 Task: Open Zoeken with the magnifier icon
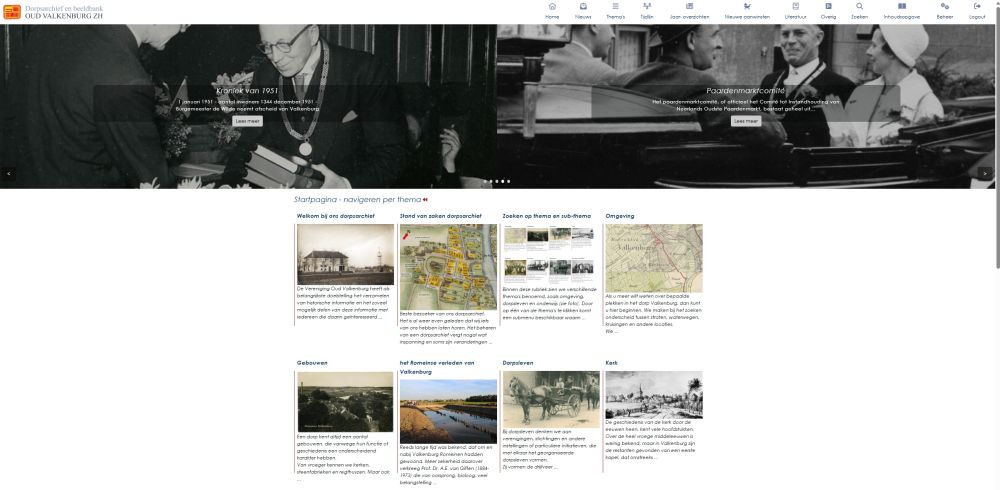point(859,6)
